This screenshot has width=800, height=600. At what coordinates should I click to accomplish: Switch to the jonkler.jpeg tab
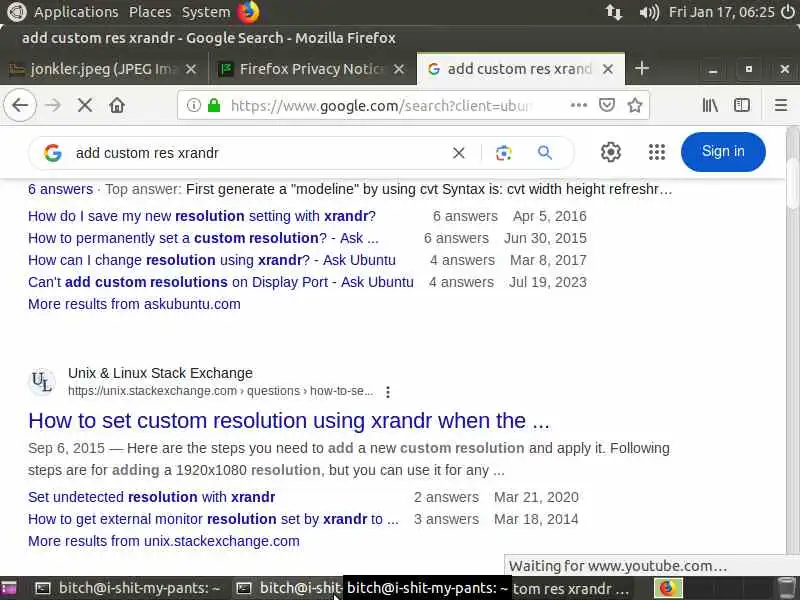104,69
